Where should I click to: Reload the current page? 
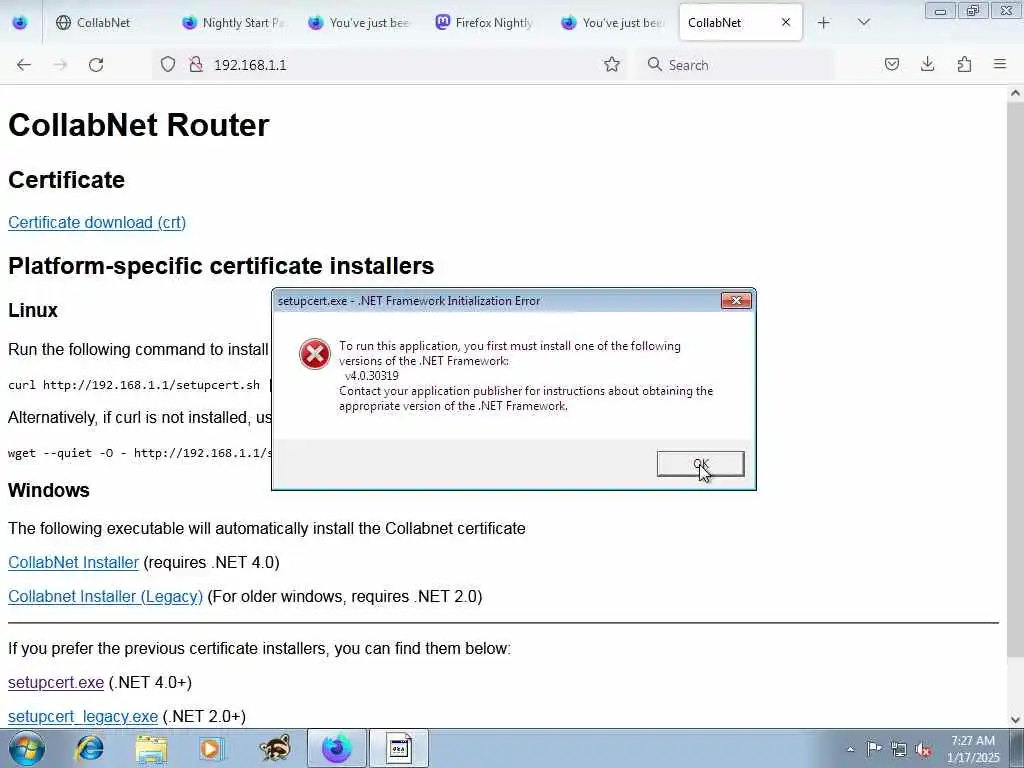pos(96,65)
